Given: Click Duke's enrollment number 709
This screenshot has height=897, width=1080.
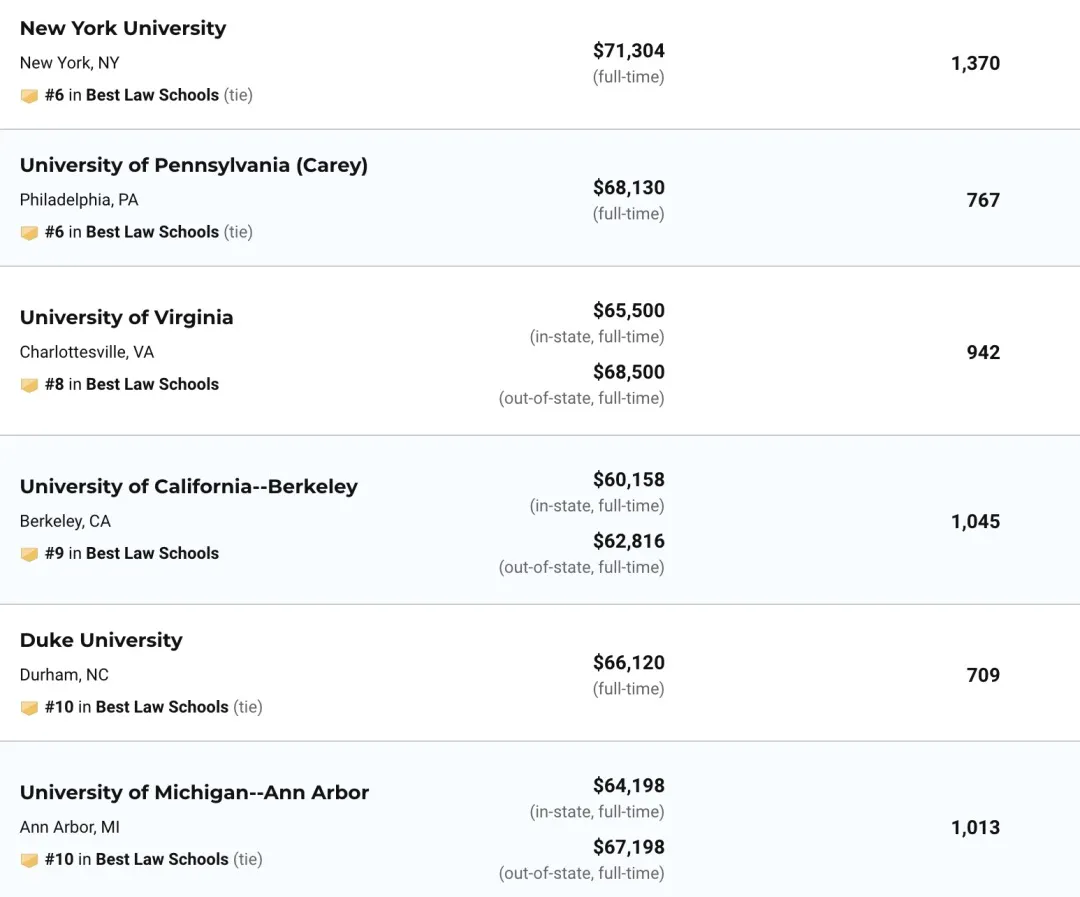Looking at the screenshot, I should (x=983, y=675).
